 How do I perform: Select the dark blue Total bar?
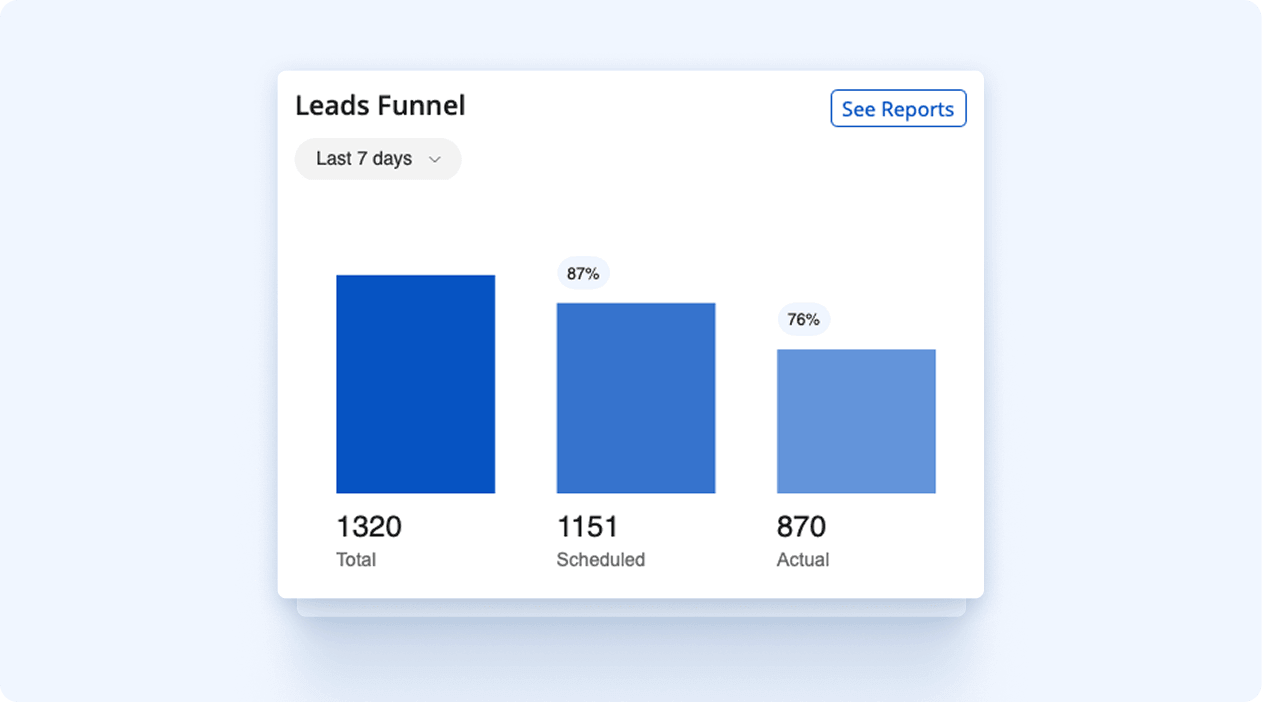(415, 384)
